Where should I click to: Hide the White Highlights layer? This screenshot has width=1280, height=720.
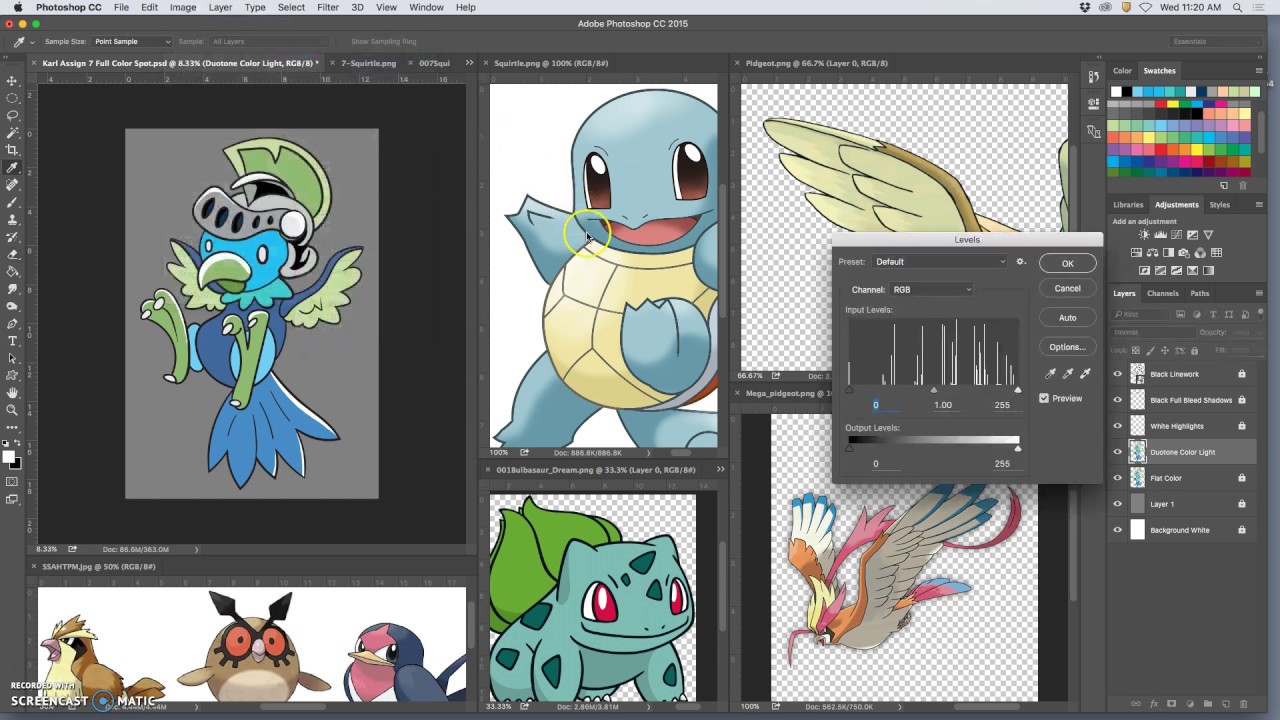[1118, 426]
